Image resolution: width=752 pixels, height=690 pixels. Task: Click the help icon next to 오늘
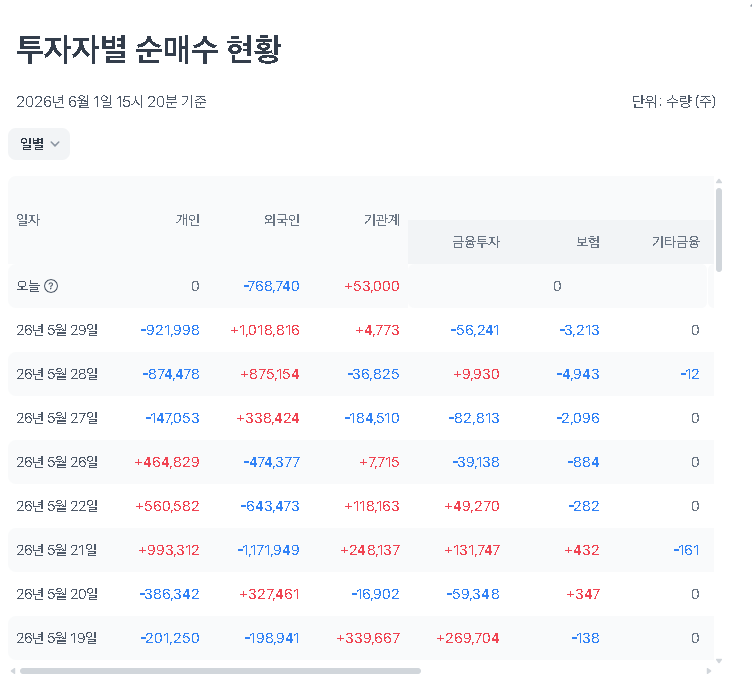51,286
